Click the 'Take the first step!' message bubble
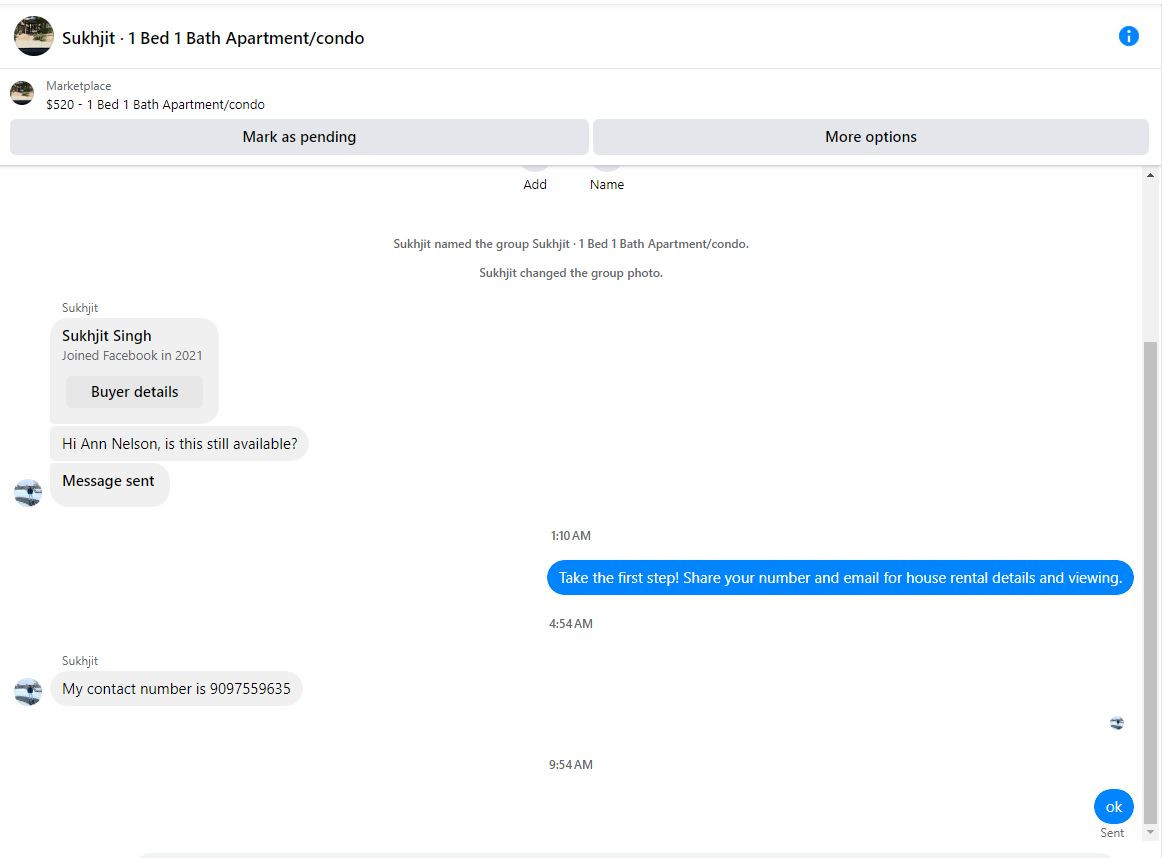 [840, 578]
